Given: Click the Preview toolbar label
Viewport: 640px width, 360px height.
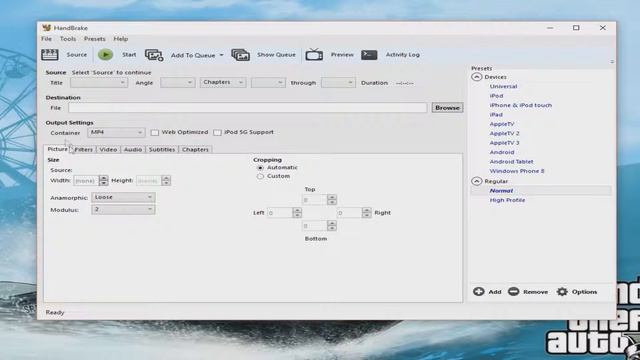Looking at the screenshot, I should click(342, 55).
